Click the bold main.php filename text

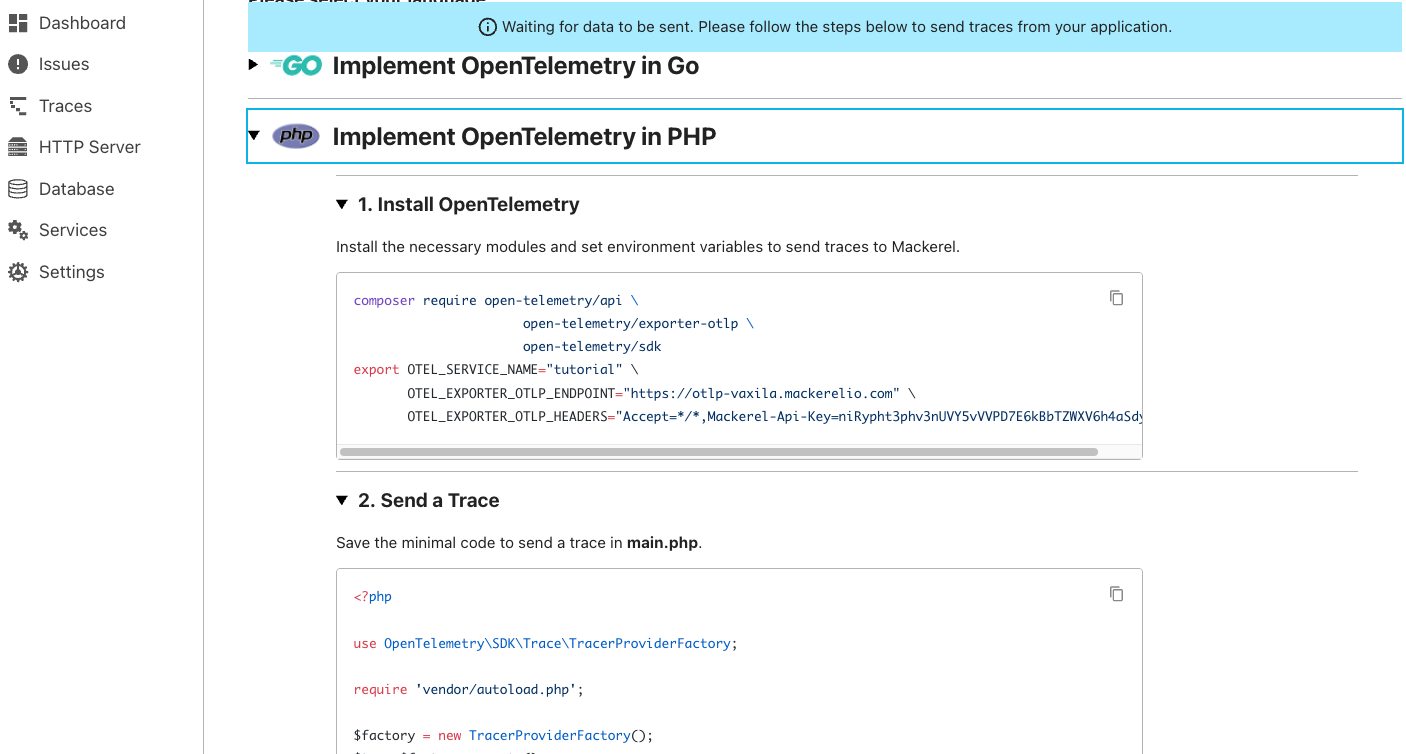click(662, 544)
